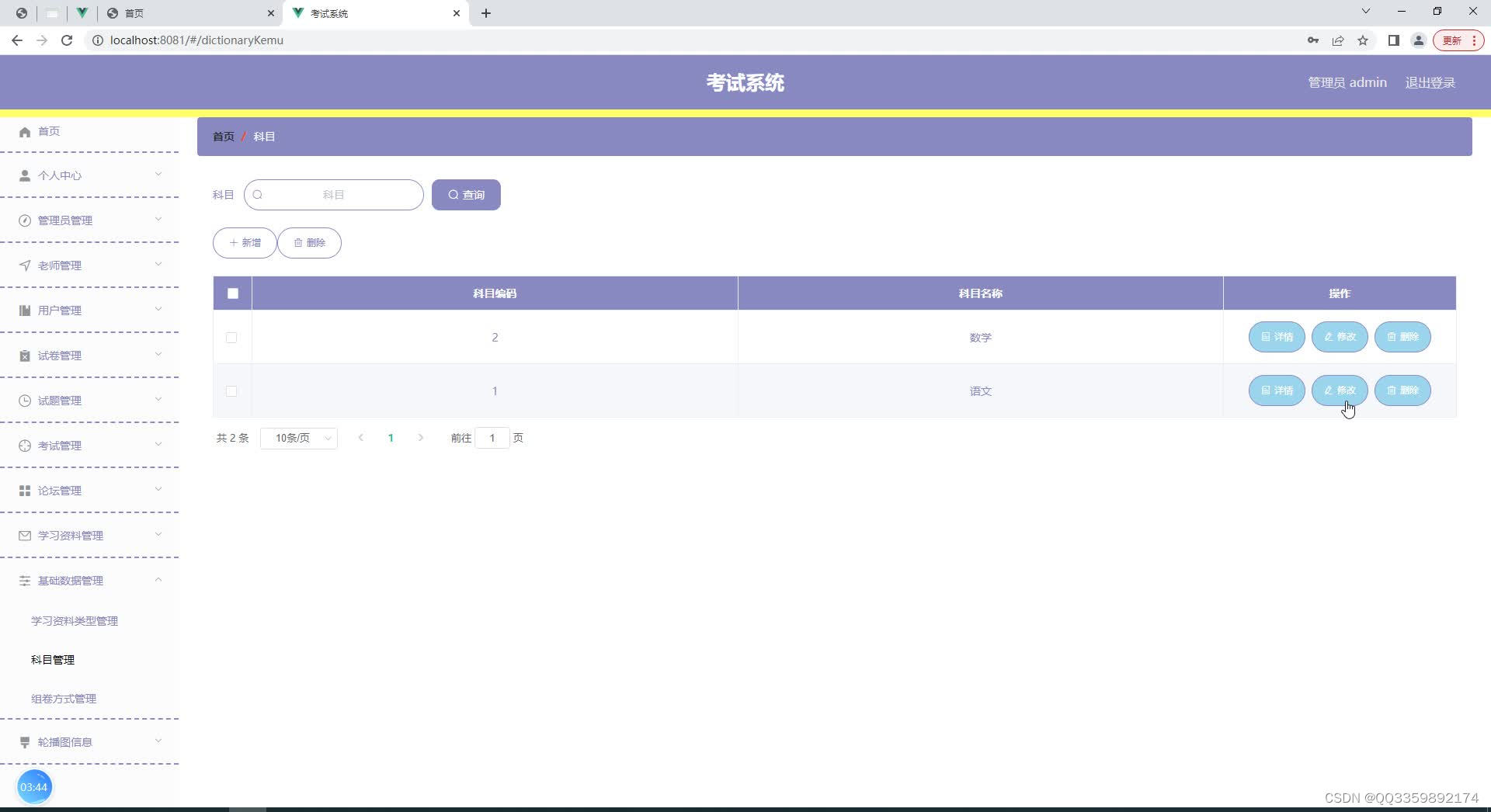Click the blue 03:44 timer bubble
Image resolution: width=1491 pixels, height=812 pixels.
34,787
